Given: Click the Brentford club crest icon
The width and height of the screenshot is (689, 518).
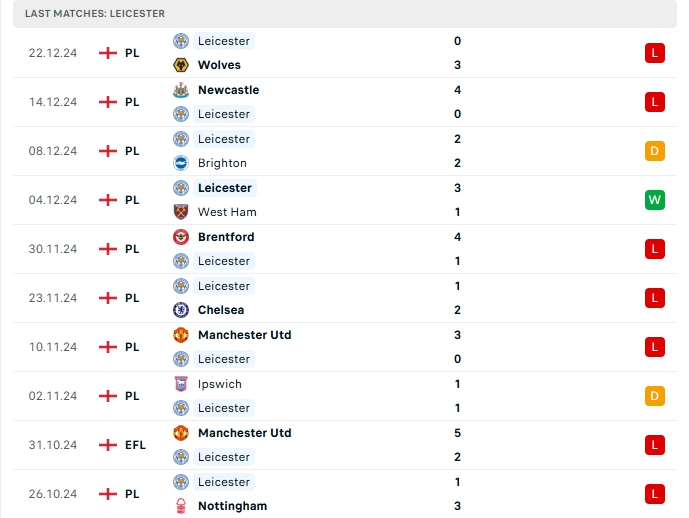Looking at the screenshot, I should (181, 237).
